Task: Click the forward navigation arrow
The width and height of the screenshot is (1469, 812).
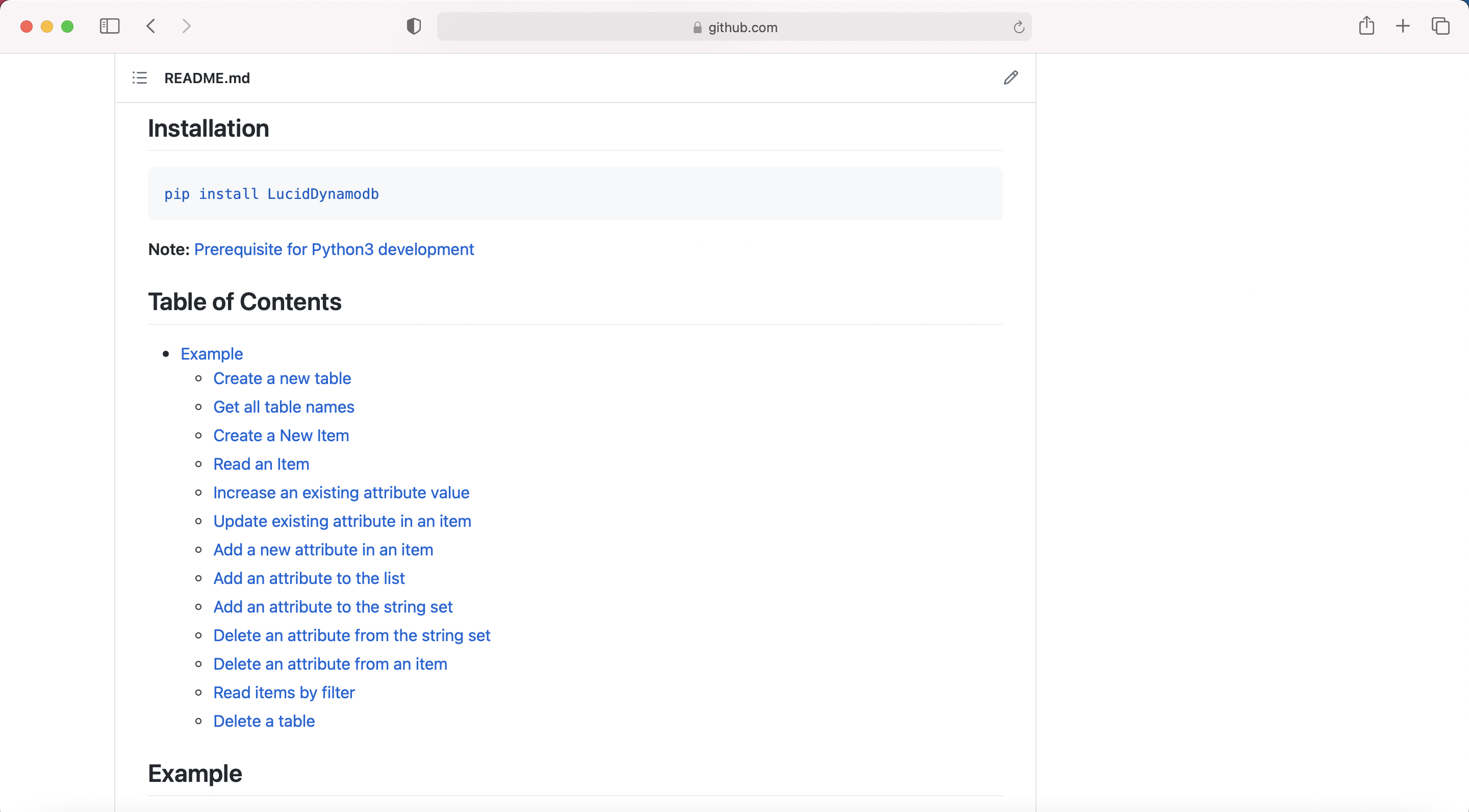Action: [186, 26]
